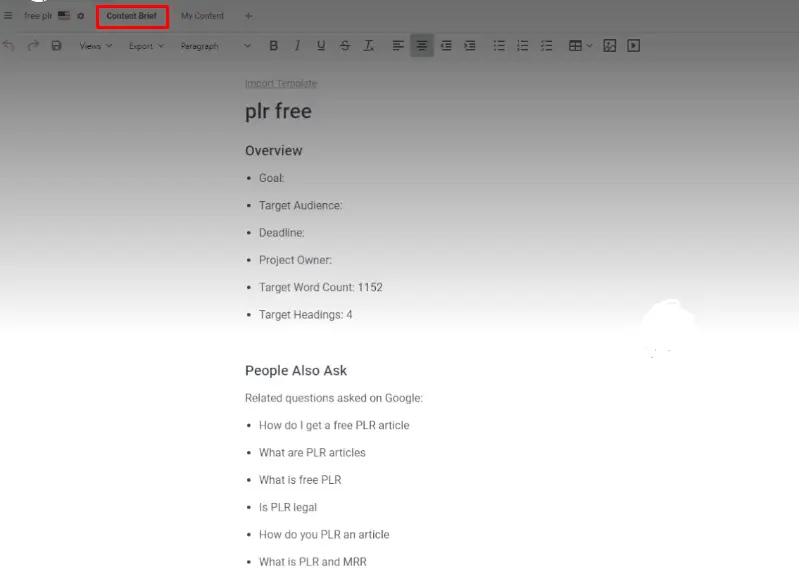Insert an image
The height and width of the screenshot is (569, 799).
click(609, 46)
